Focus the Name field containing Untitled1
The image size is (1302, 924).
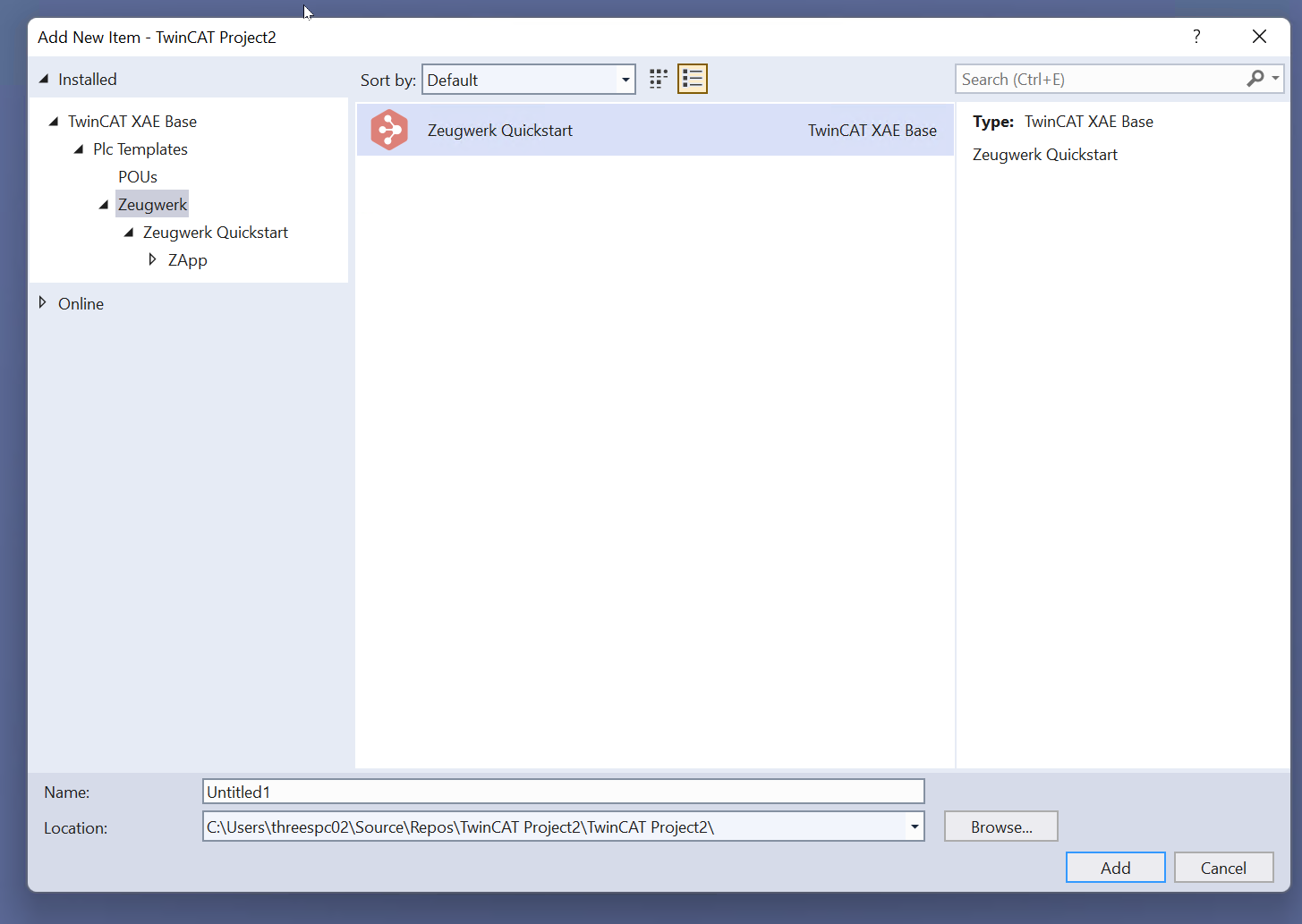pos(564,792)
